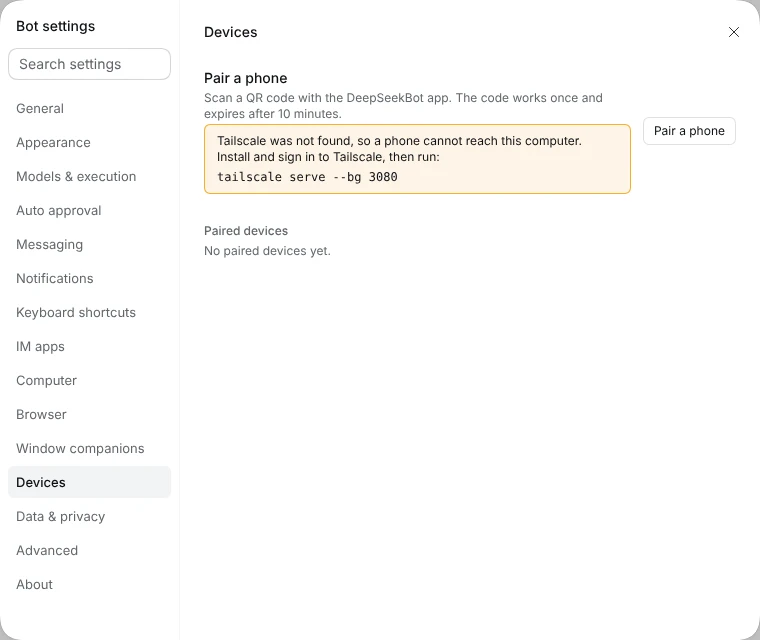Viewport: 760px width, 640px height.
Task: Go to Browser settings
Action: [89, 414]
